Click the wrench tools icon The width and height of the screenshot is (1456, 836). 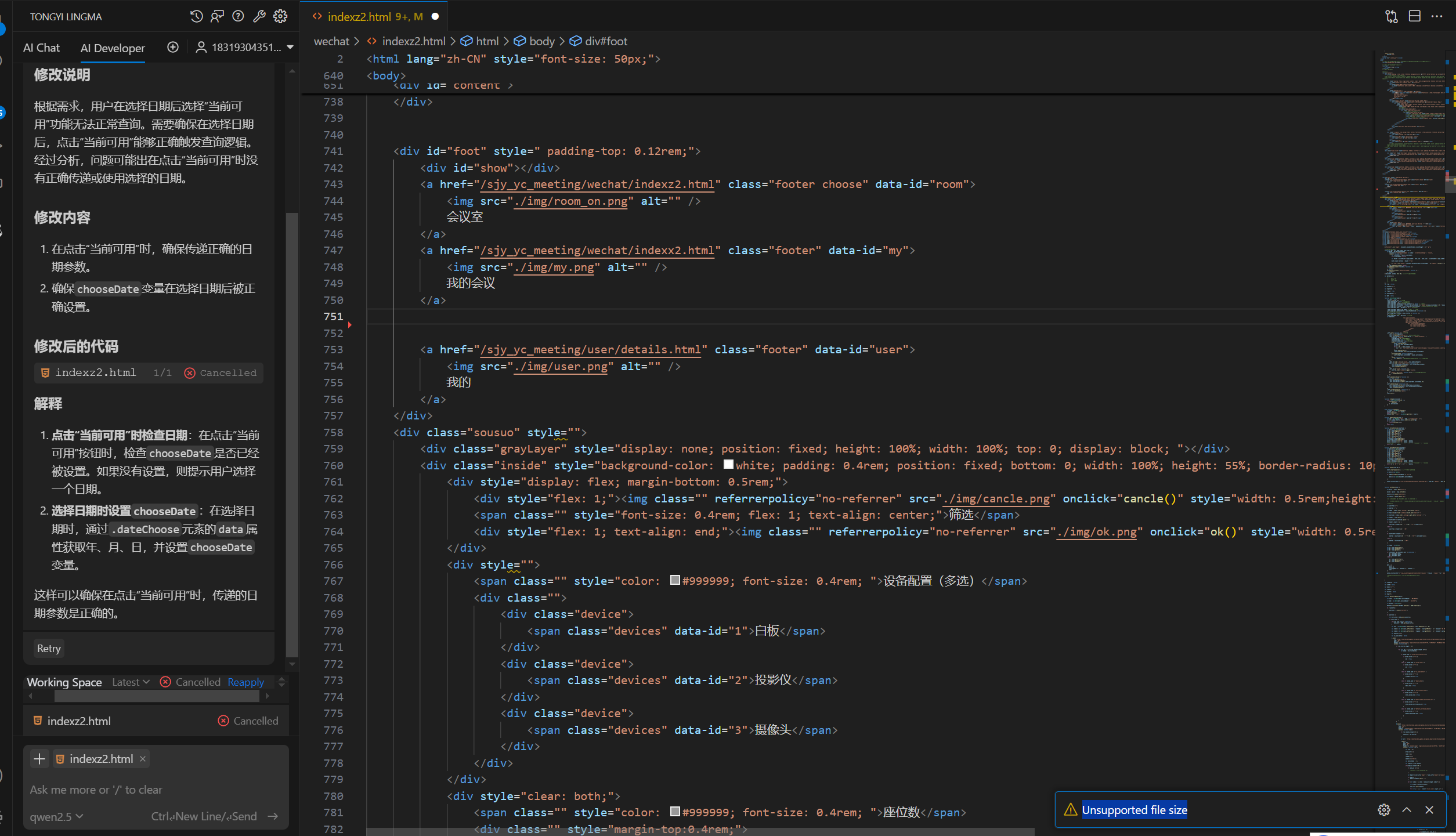pos(259,16)
